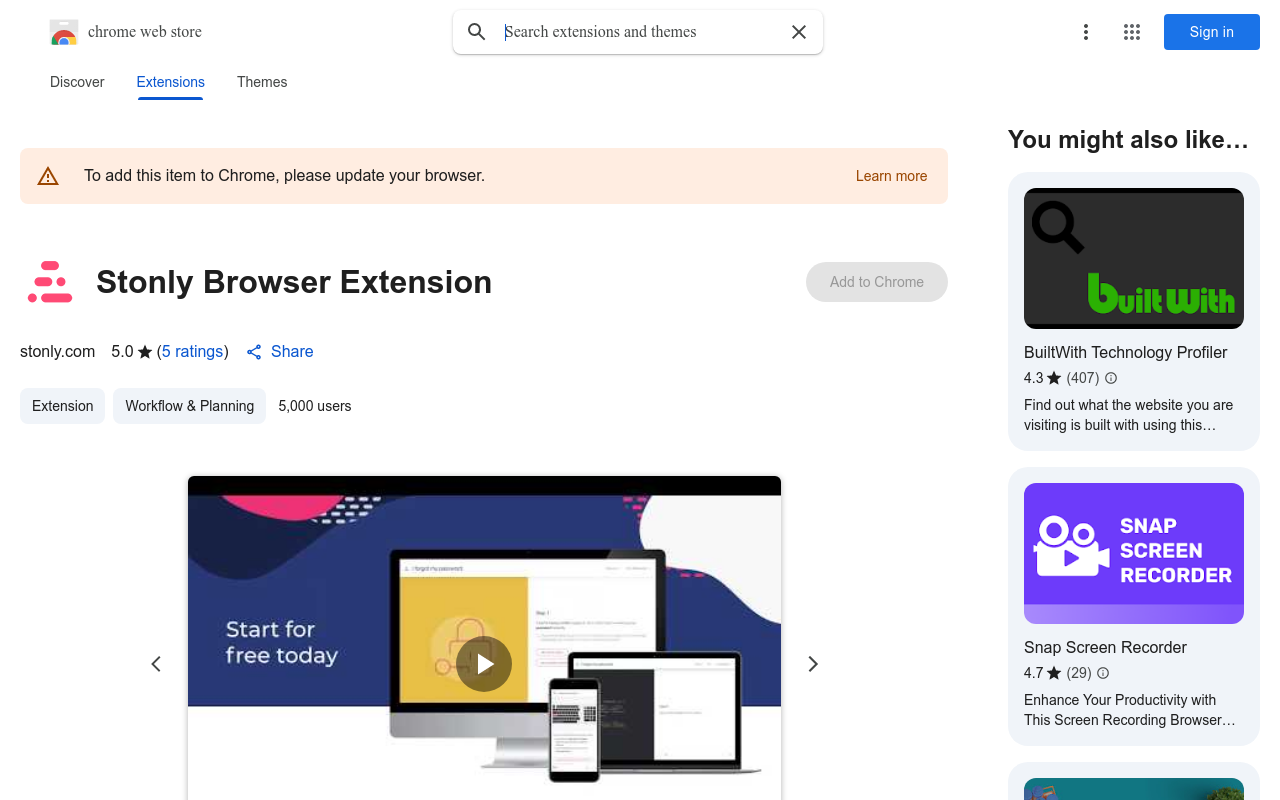Show the previous screenshot with left arrow
1280x800 pixels.
(156, 664)
